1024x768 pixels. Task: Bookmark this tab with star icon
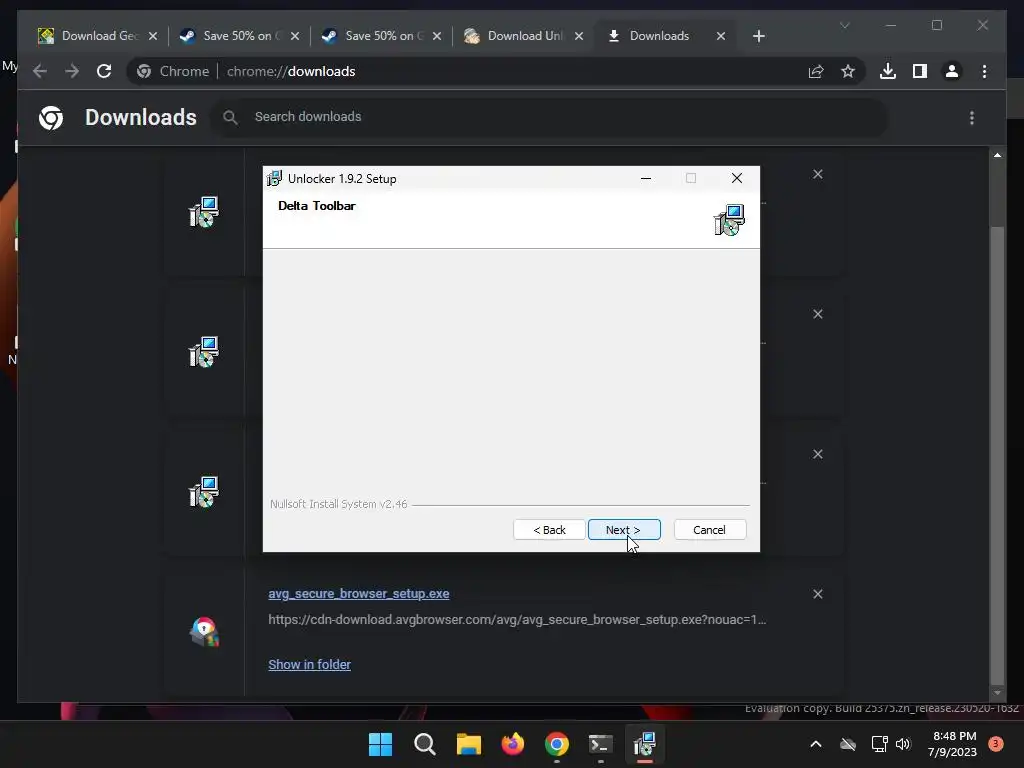[848, 71]
